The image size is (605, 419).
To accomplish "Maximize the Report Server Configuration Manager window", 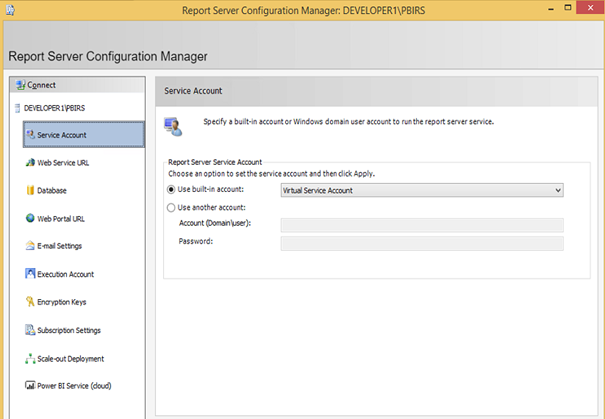I will coord(568,8).
